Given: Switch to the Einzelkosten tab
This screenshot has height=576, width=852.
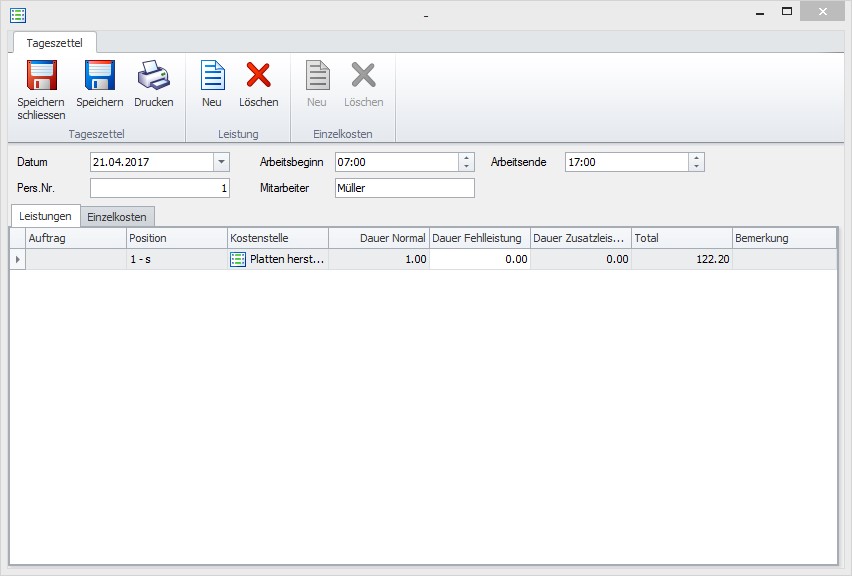Looking at the screenshot, I should [x=117, y=217].
